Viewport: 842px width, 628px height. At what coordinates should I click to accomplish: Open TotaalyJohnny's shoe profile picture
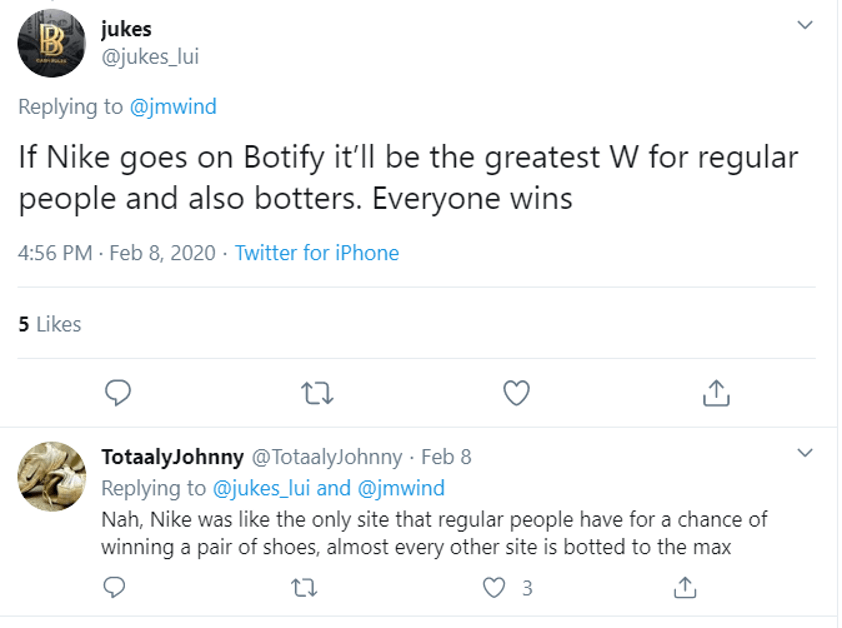(x=52, y=476)
